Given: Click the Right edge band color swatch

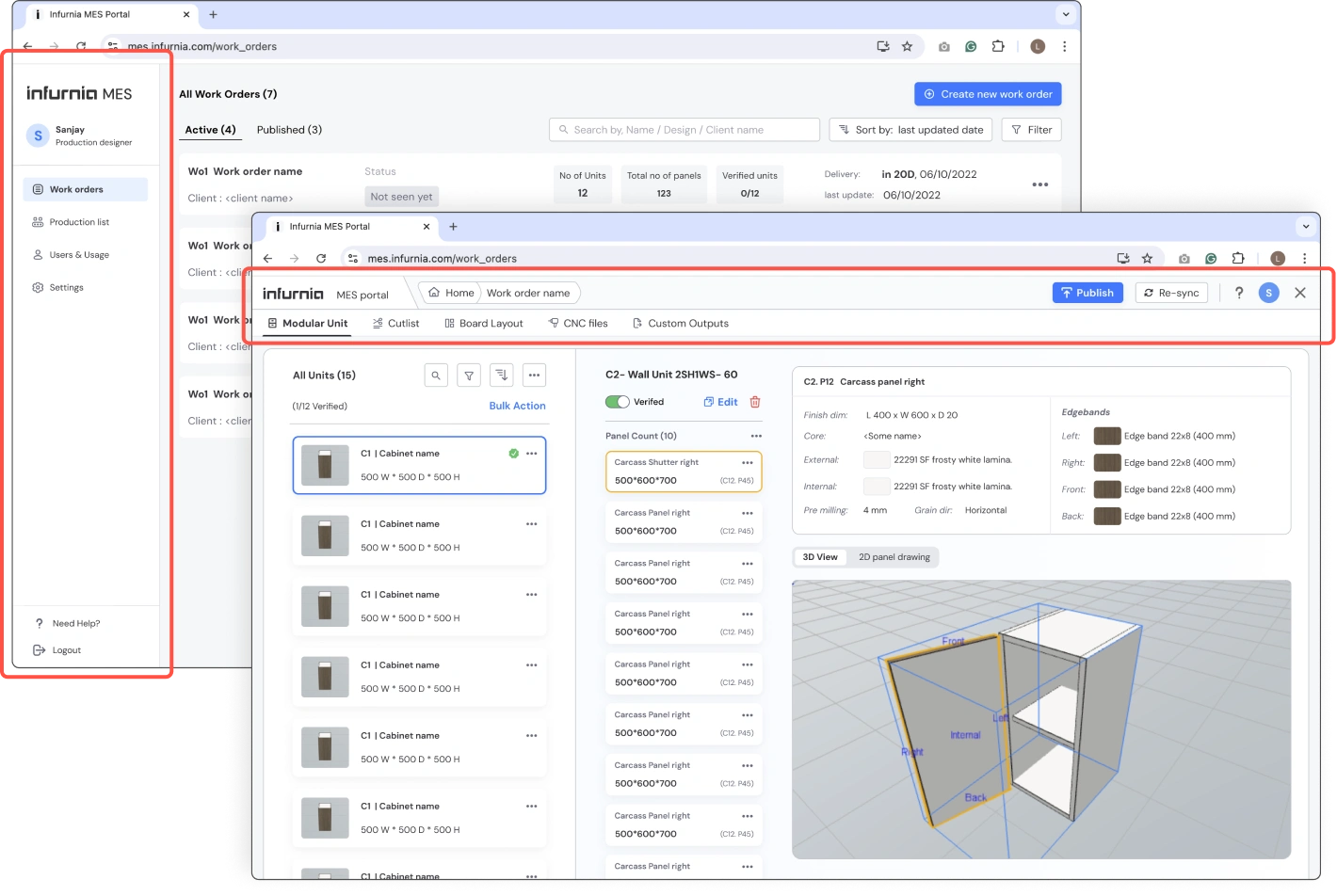Looking at the screenshot, I should [x=1107, y=462].
